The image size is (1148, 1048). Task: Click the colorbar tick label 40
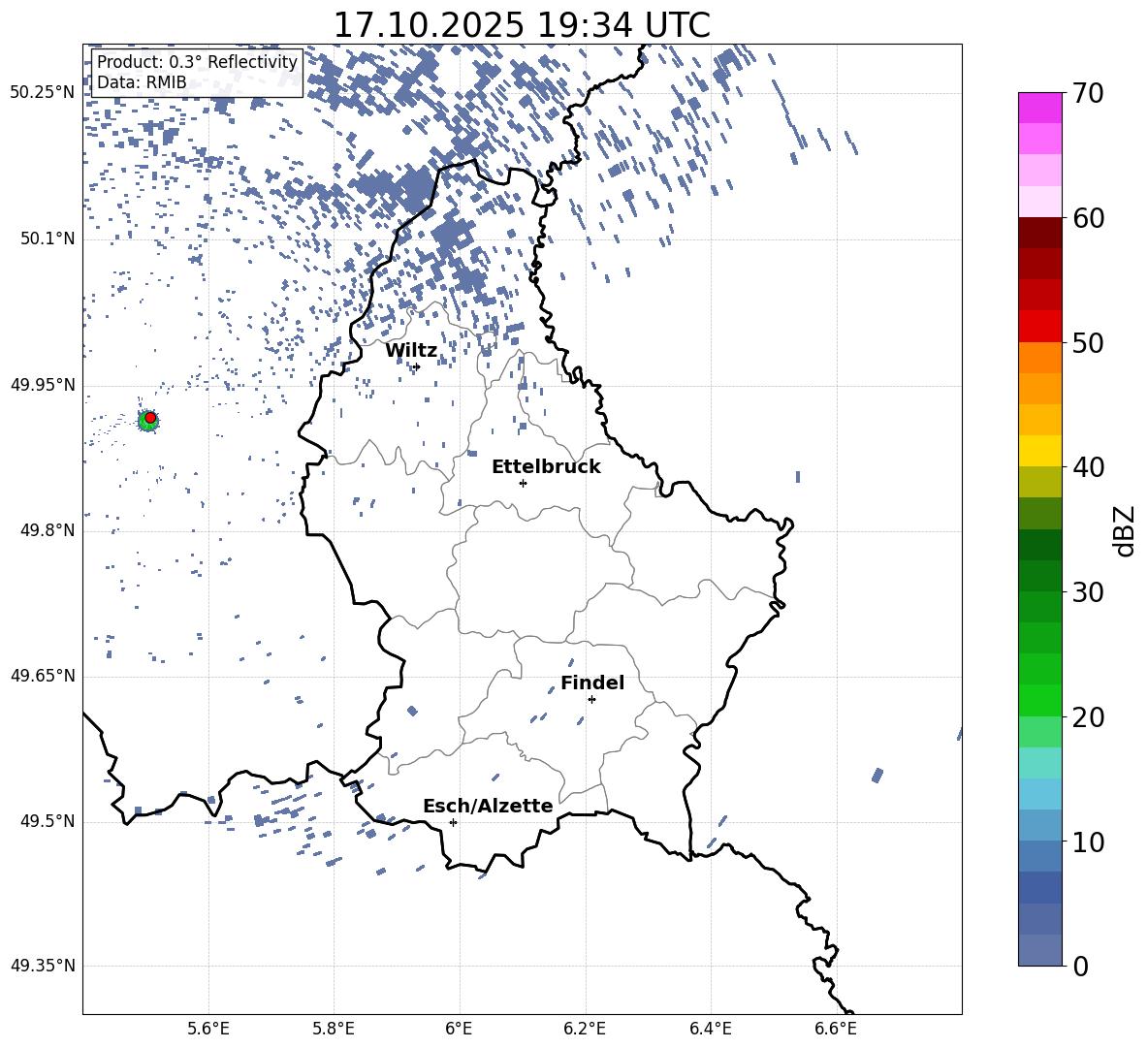point(1088,467)
